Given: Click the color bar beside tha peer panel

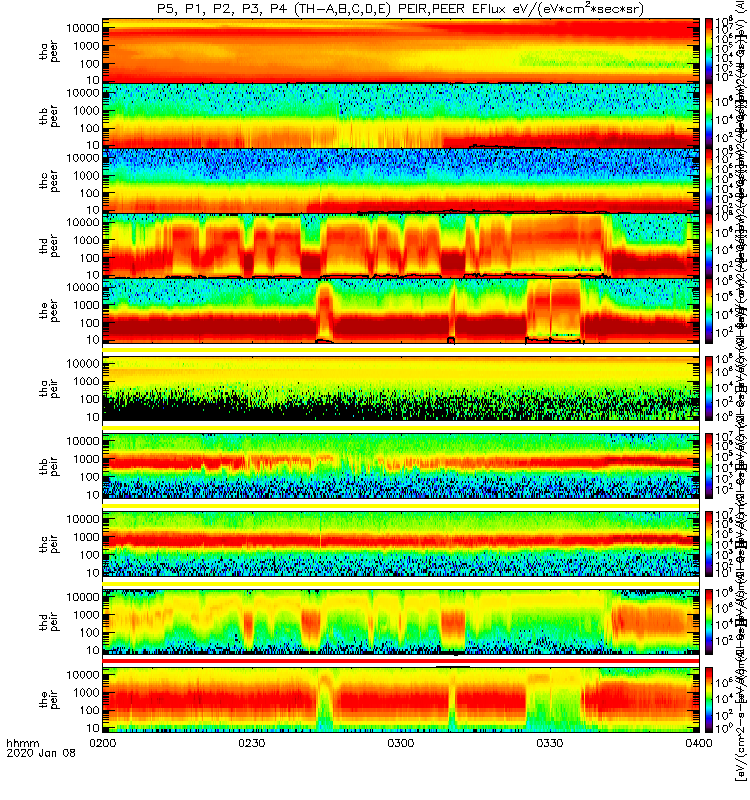Looking at the screenshot, I should (x=709, y=51).
